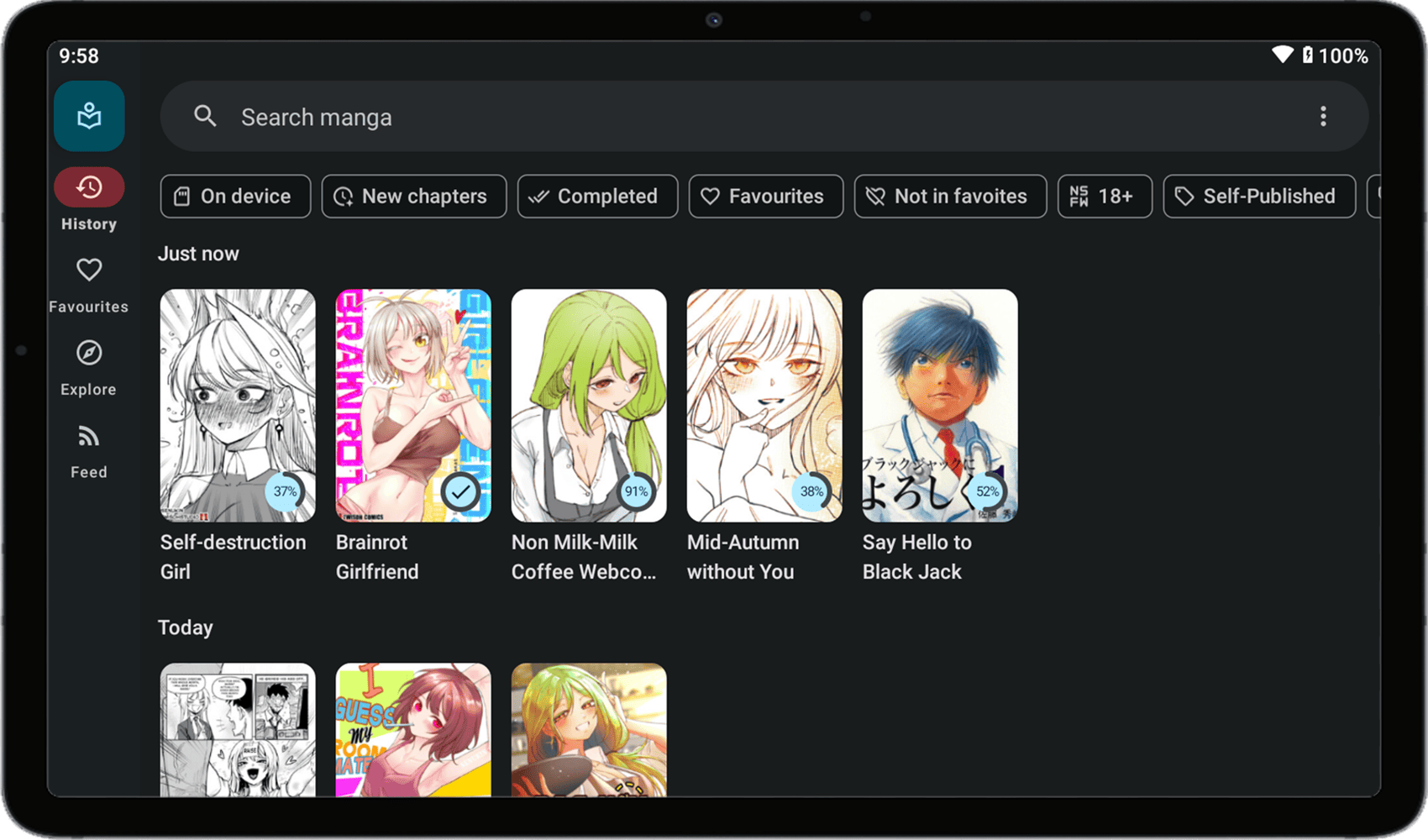This screenshot has height=840, width=1428.
Task: Open Favourites from the sidebar
Action: [x=88, y=270]
